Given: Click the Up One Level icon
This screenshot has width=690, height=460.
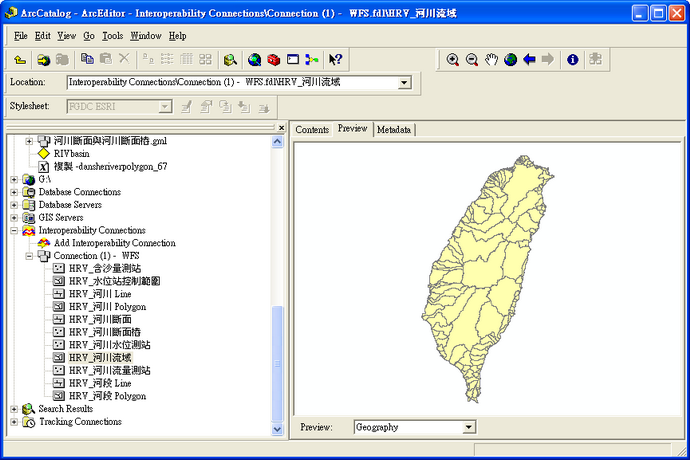Looking at the screenshot, I should [x=20, y=60].
